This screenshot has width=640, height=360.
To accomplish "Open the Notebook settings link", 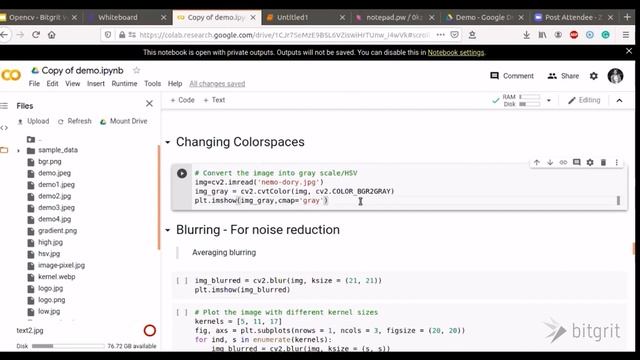I will 456,53.
